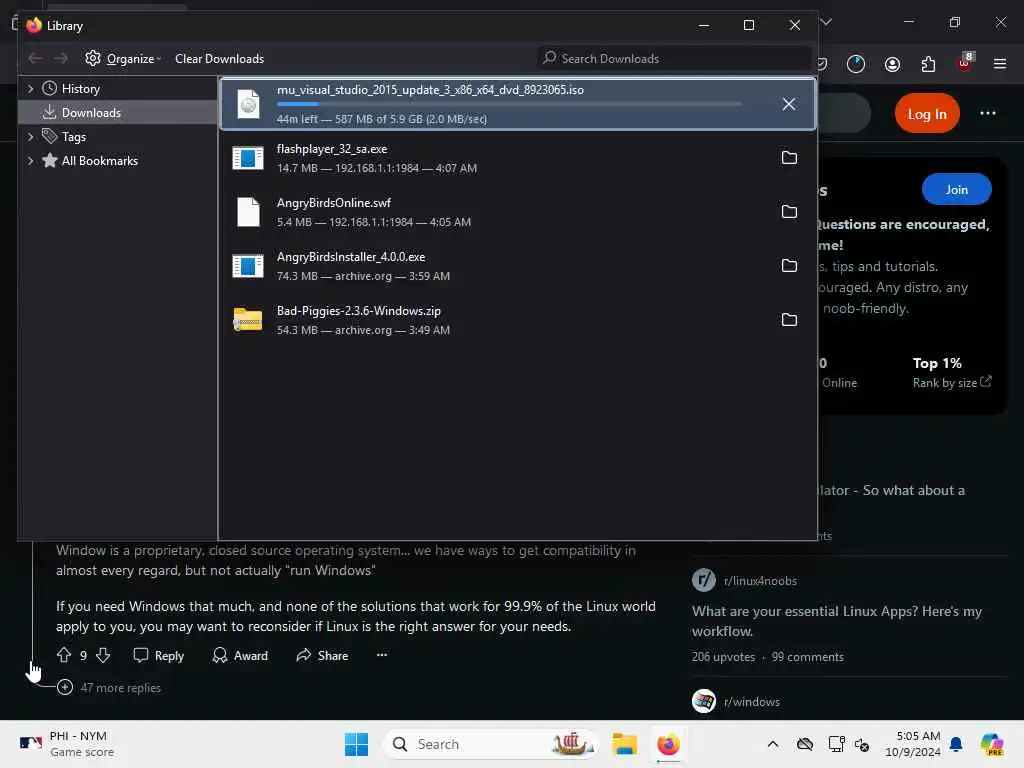Open the notification bell in the taskbar
This screenshot has width=1024, height=768.
pos(956,744)
